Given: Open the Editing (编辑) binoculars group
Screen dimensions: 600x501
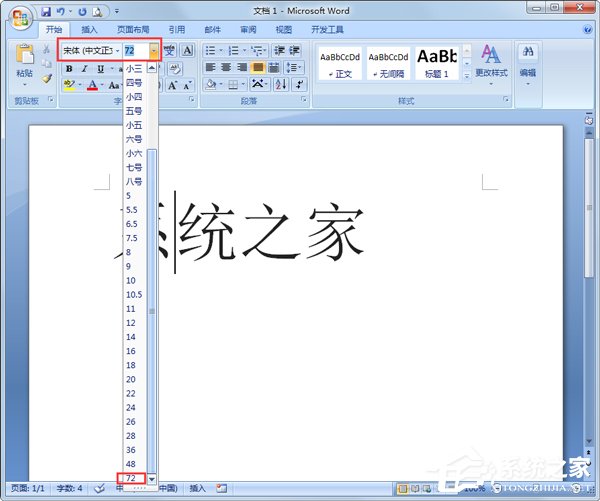Looking at the screenshot, I should pyautogui.click(x=528, y=60).
